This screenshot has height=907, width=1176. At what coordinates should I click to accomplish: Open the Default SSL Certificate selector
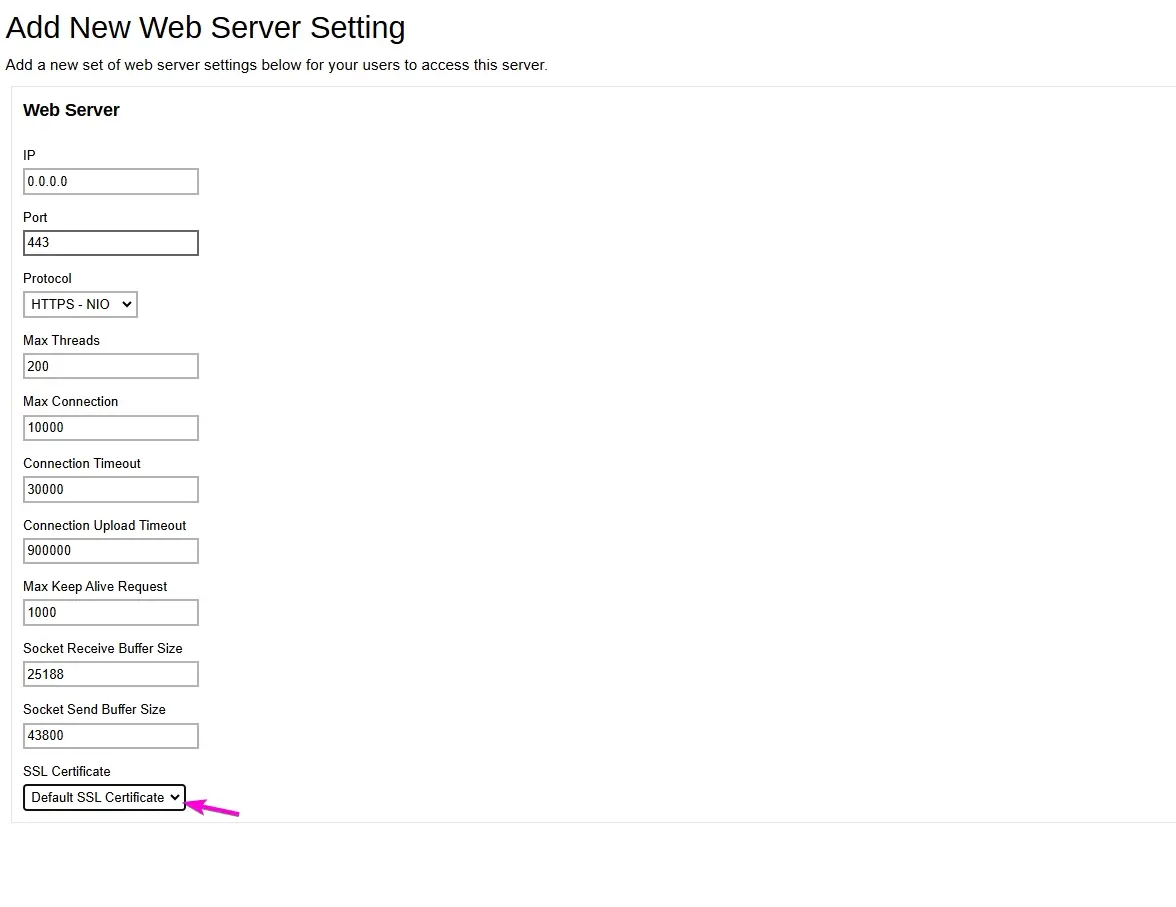[x=104, y=797]
